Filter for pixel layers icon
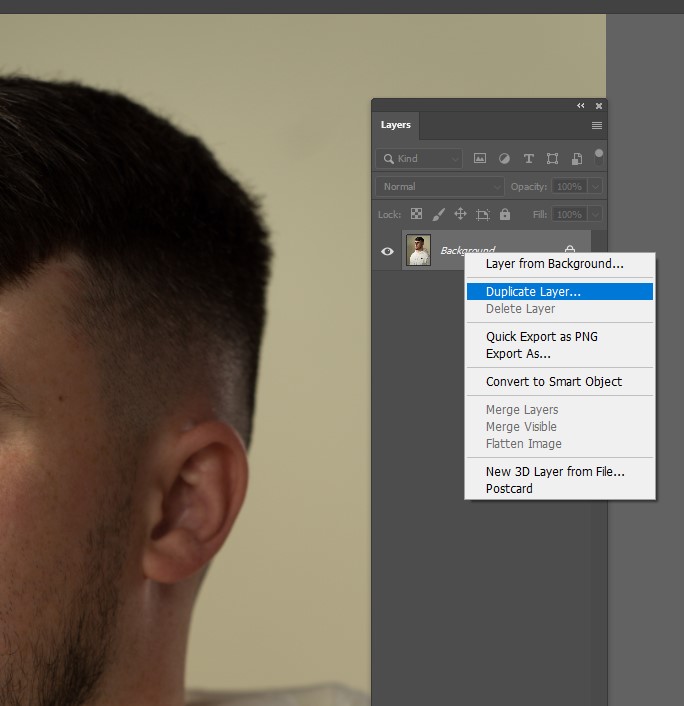Screen dimensions: 684x706 (480, 158)
